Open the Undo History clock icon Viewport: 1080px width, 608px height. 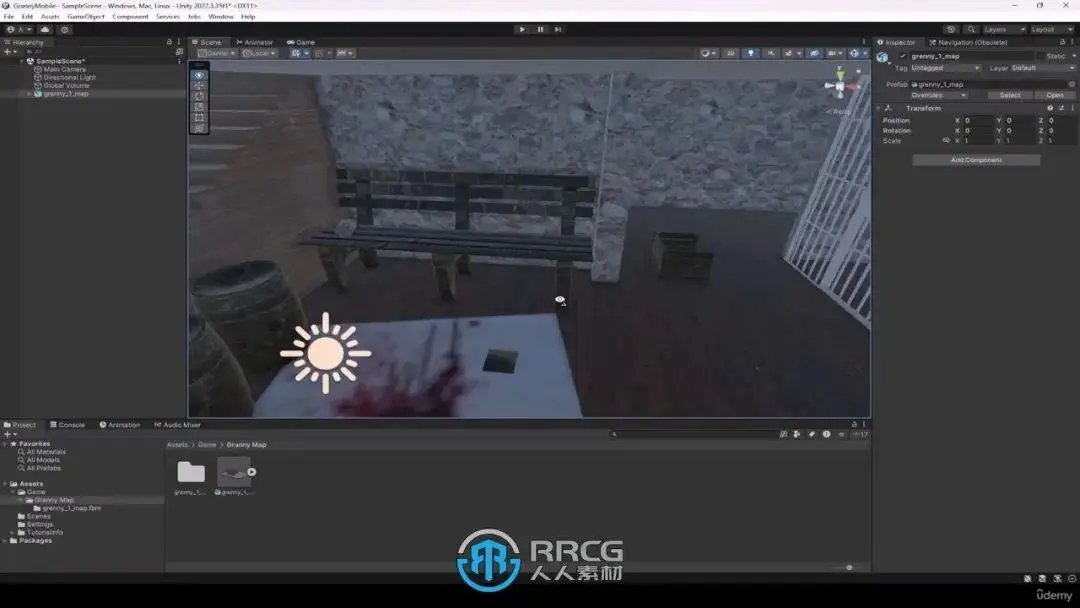tap(951, 30)
